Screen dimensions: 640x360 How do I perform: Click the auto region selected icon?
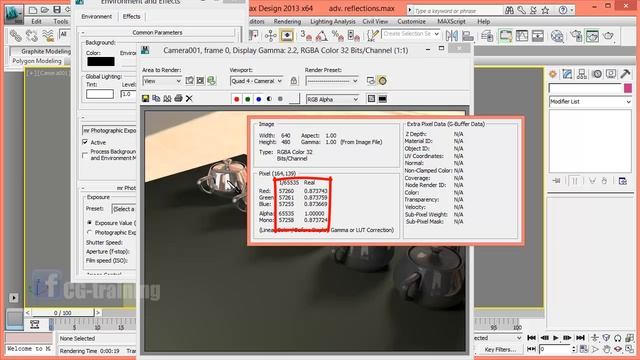tap(200, 81)
